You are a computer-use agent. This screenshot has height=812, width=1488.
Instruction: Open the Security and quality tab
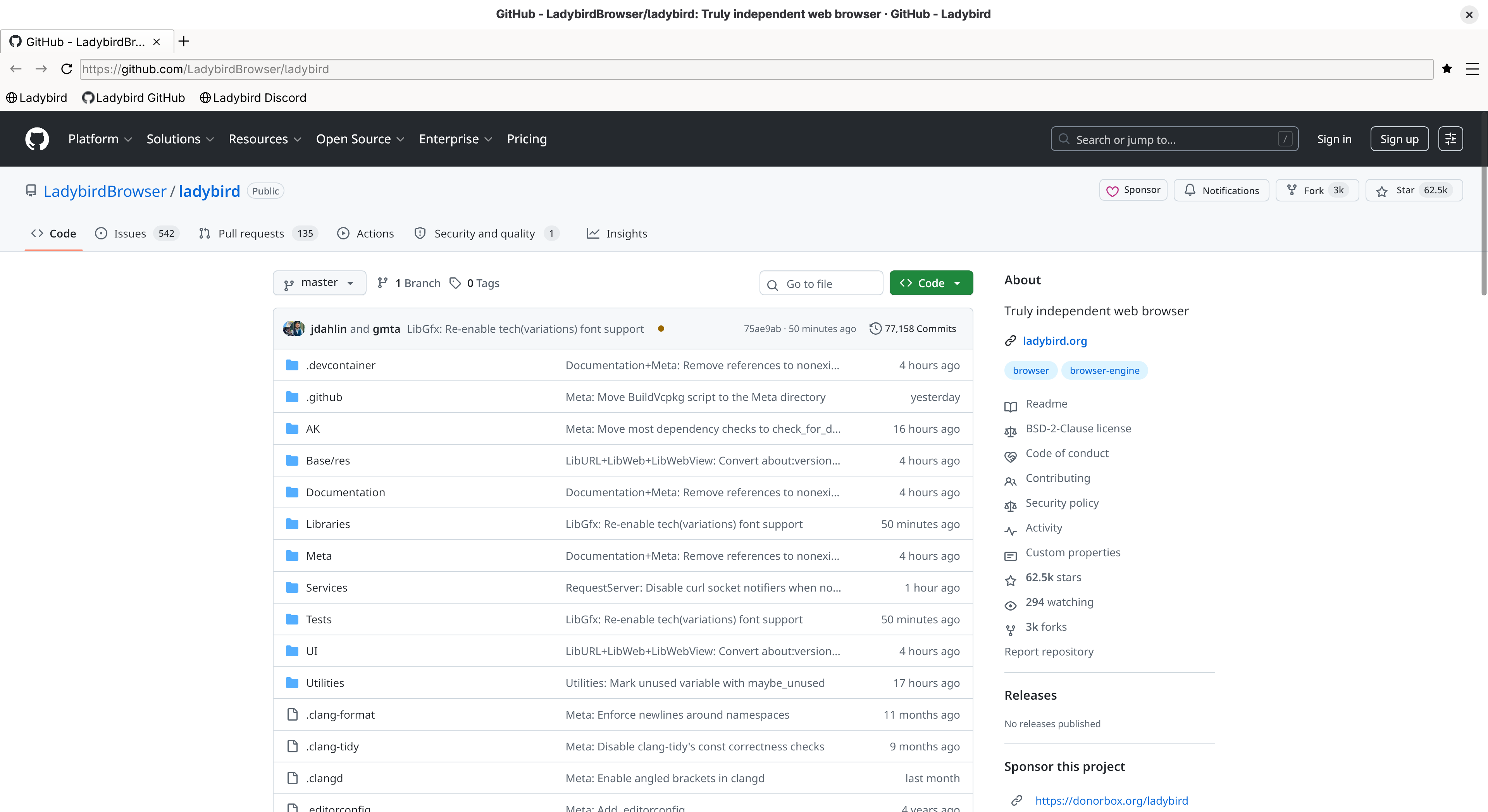click(487, 233)
